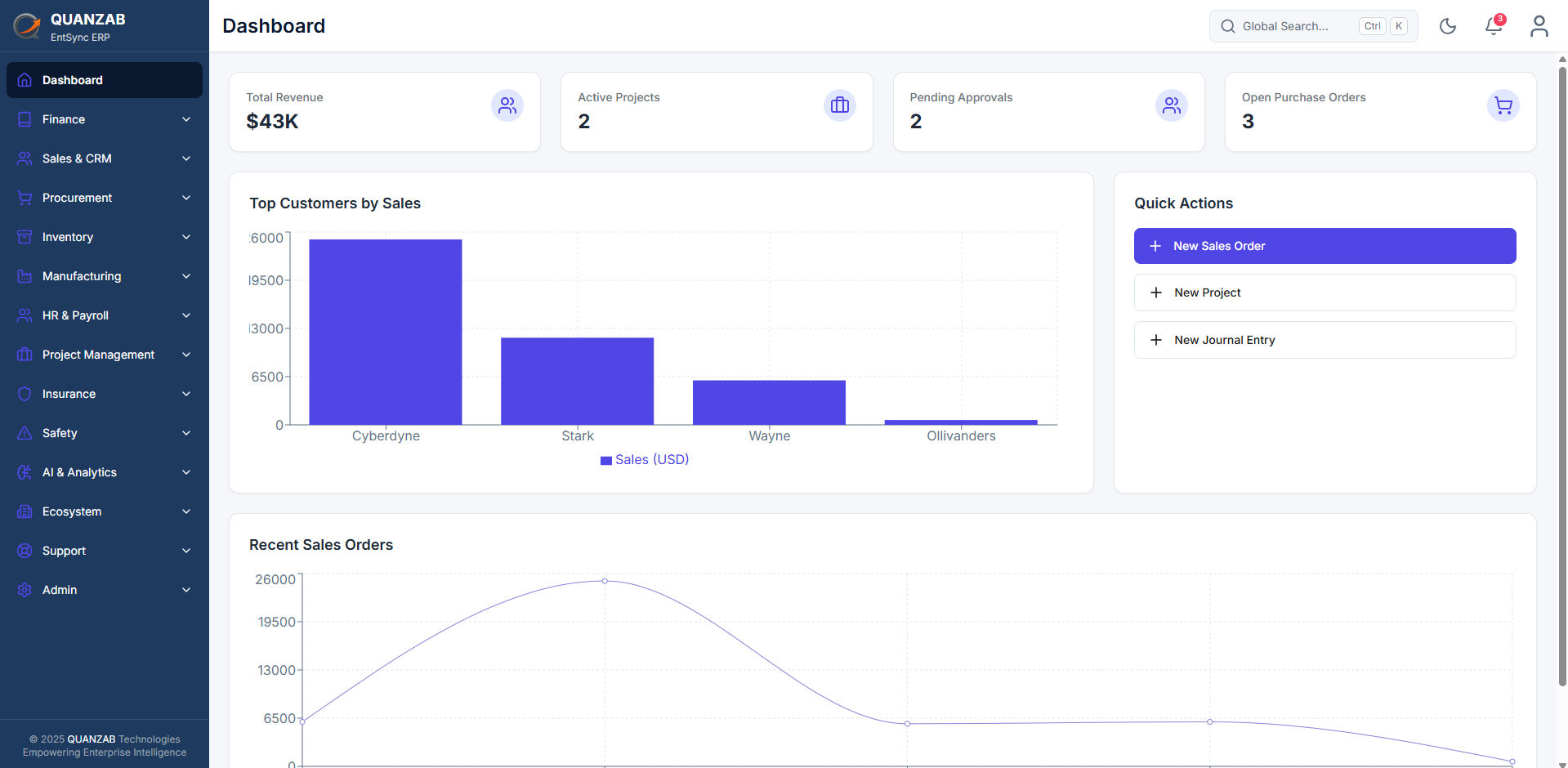Image resolution: width=1568 pixels, height=768 pixels.
Task: Open user profile icon
Action: point(1539,26)
